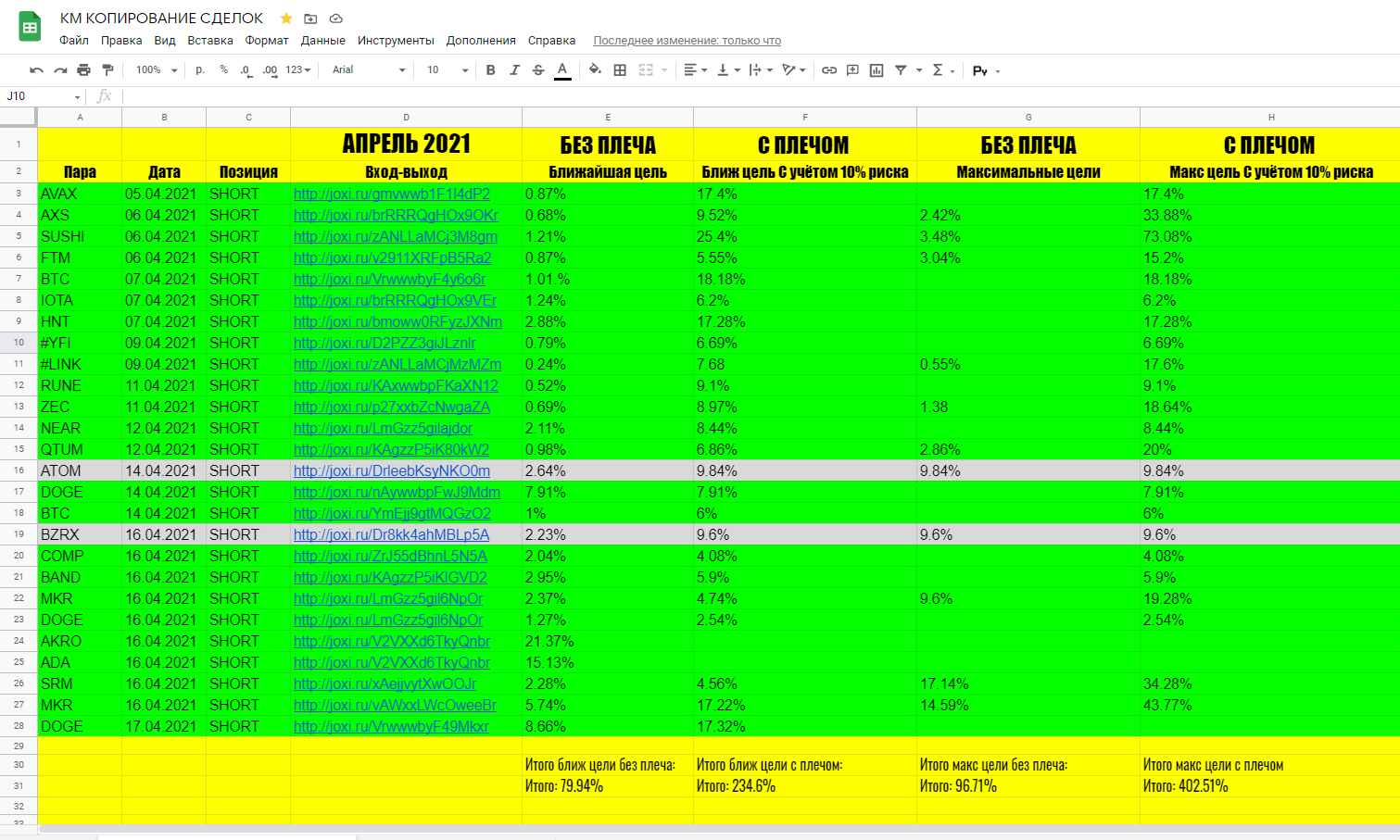This screenshot has width=1400, height=840.
Task: Open the name box J10 dropdown
Action: click(x=78, y=97)
